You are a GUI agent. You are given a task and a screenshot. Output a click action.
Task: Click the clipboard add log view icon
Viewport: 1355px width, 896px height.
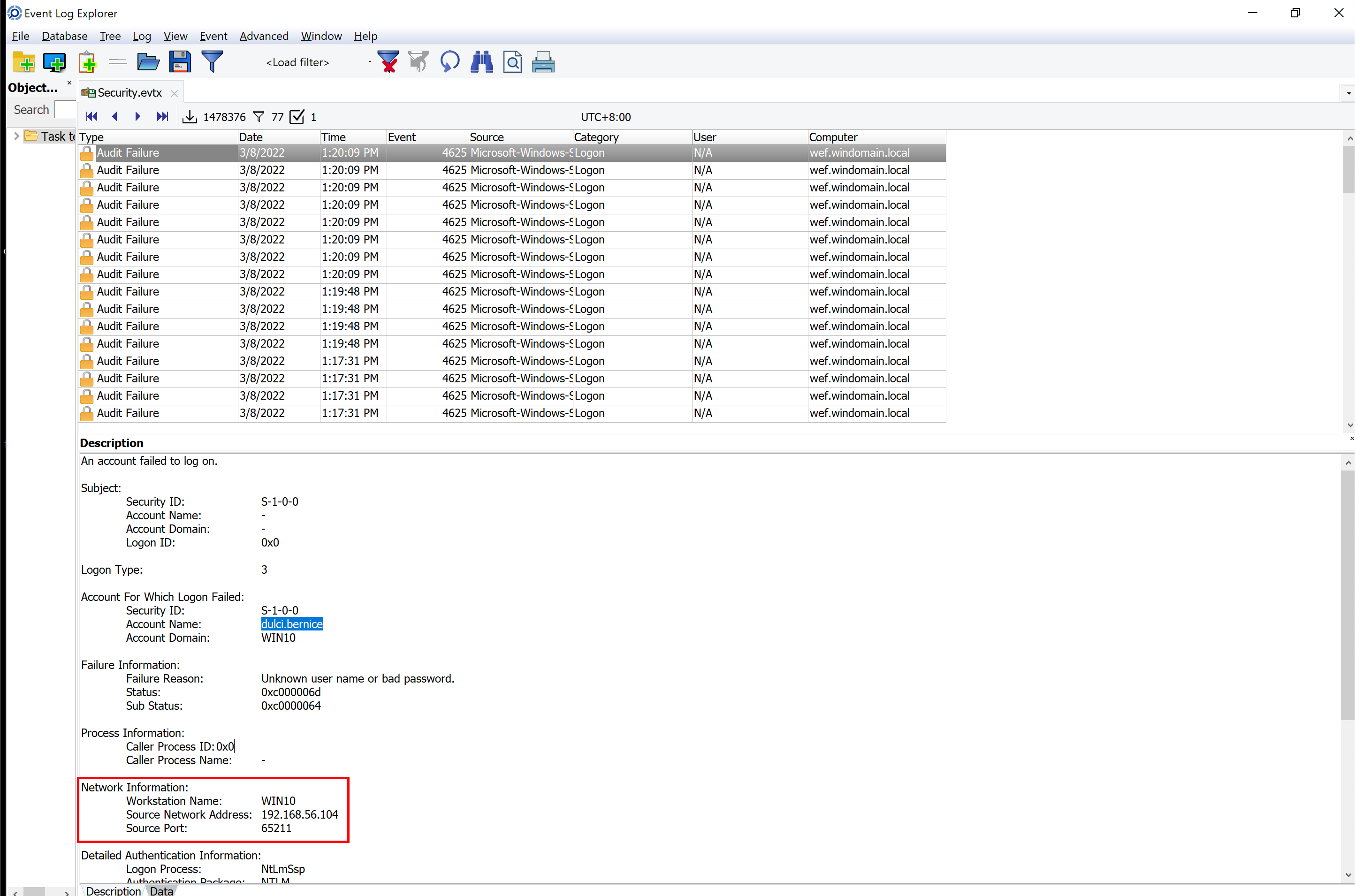[87, 62]
